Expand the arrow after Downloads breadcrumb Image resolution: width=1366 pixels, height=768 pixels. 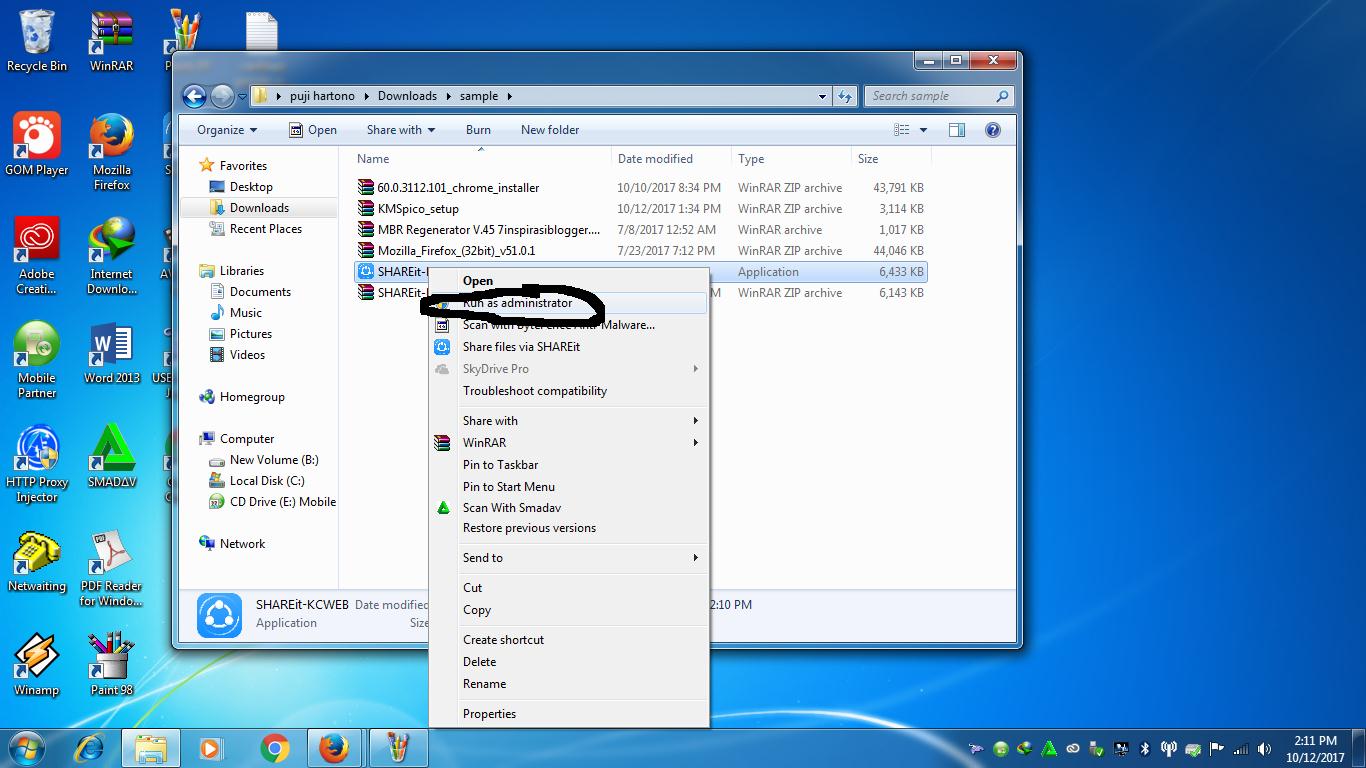[x=447, y=96]
